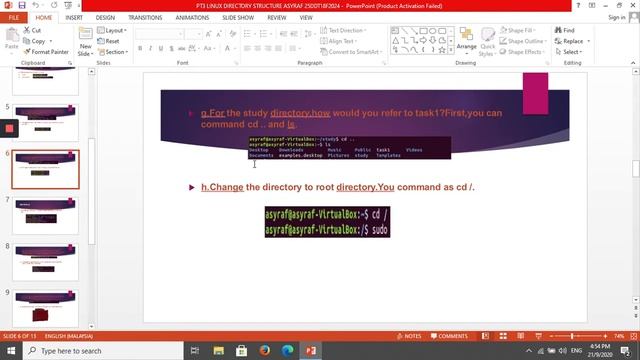Toggle the COMMENTS pane

point(449,336)
